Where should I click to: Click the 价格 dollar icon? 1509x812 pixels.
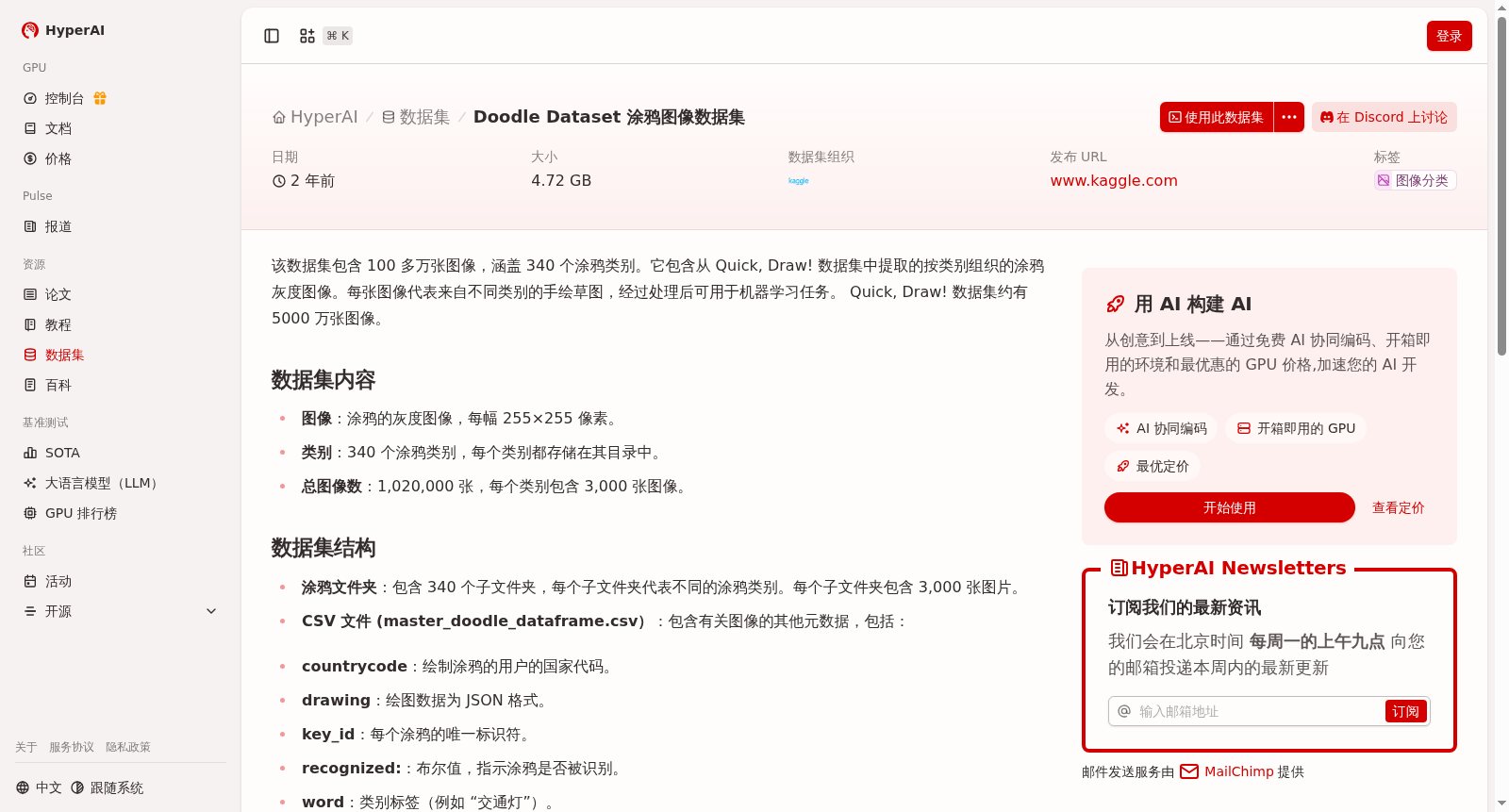coord(30,158)
